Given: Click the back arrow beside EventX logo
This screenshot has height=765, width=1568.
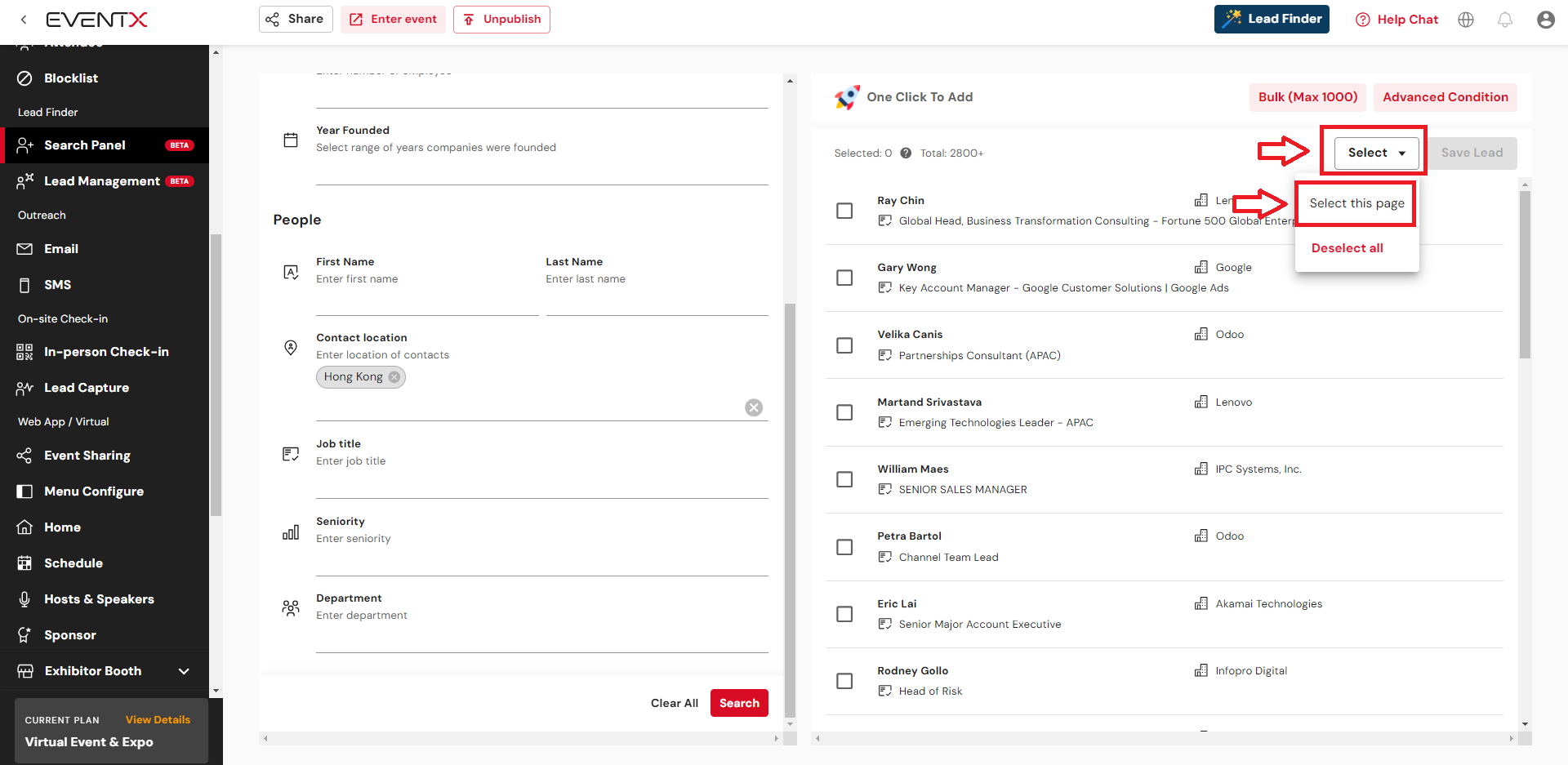Looking at the screenshot, I should click(x=24, y=20).
